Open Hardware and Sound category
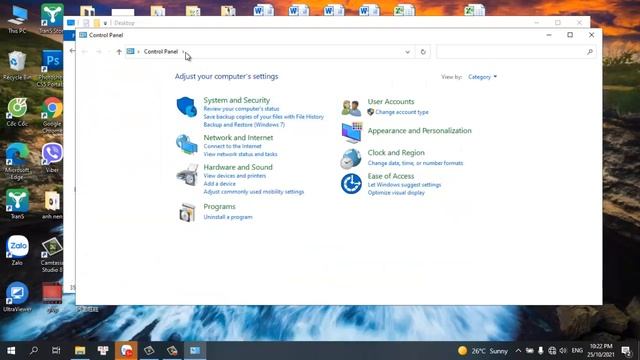This screenshot has height=360, width=640. pos(238,167)
